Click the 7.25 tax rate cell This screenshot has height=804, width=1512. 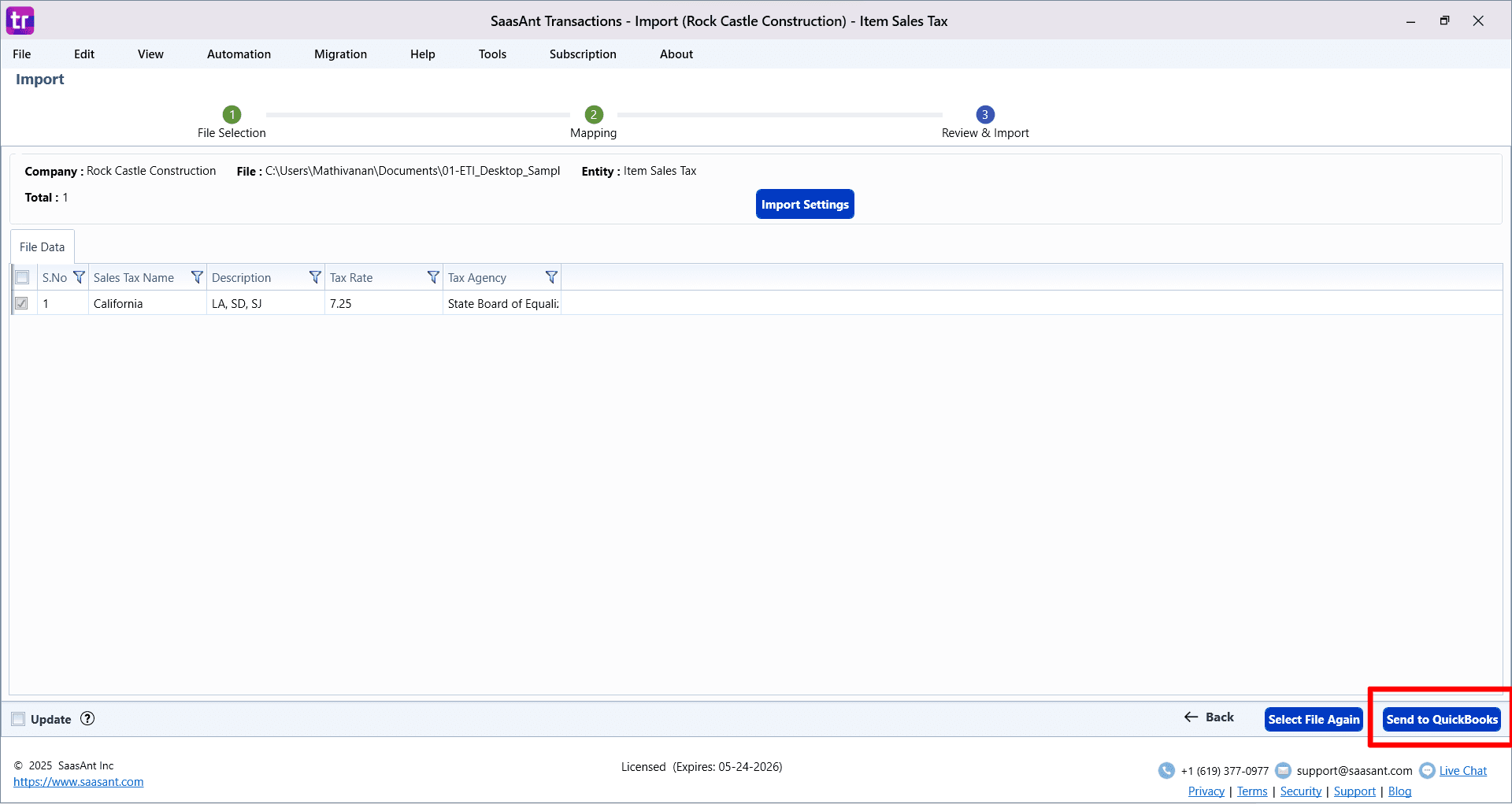[384, 303]
